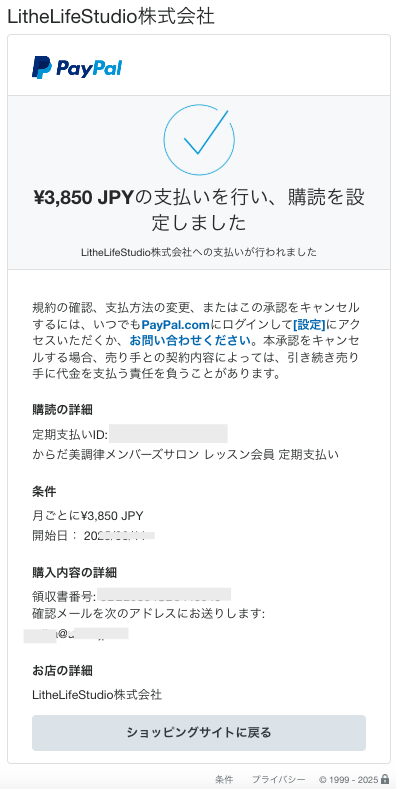
Task: Click the © 1999 - 2025 copyright text
Action: 348,779
